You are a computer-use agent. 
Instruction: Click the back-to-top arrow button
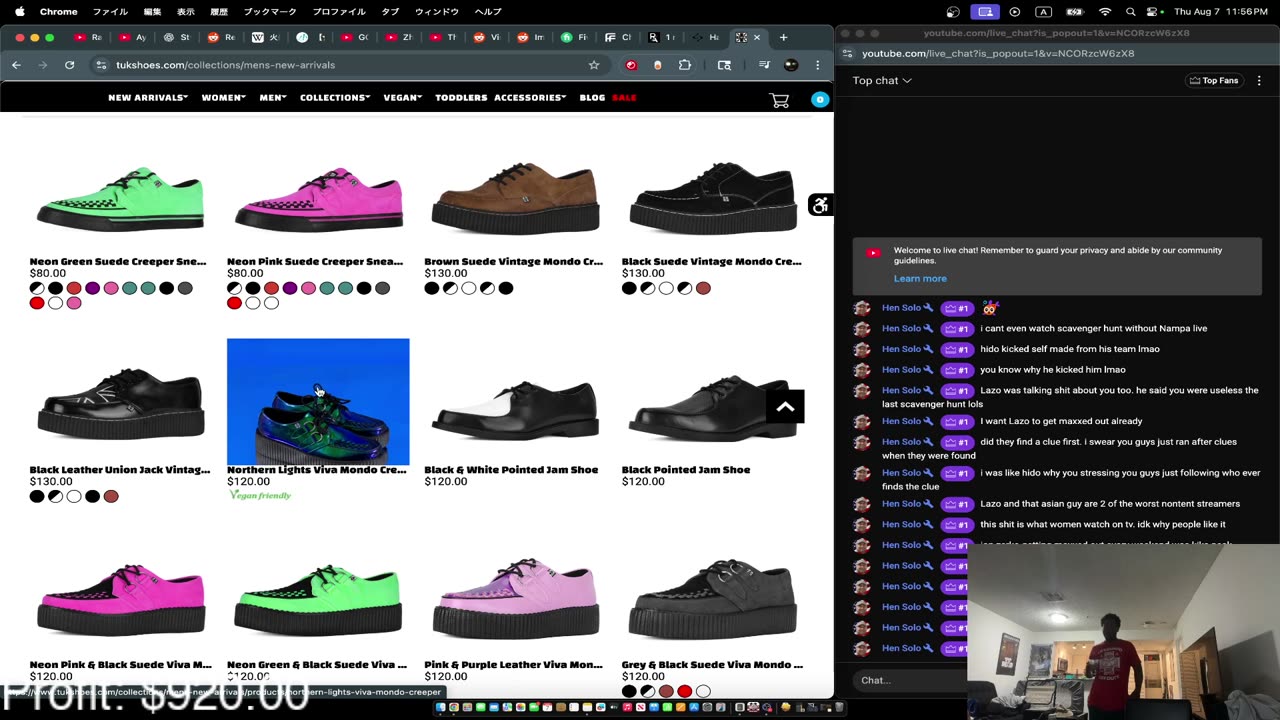(x=785, y=406)
